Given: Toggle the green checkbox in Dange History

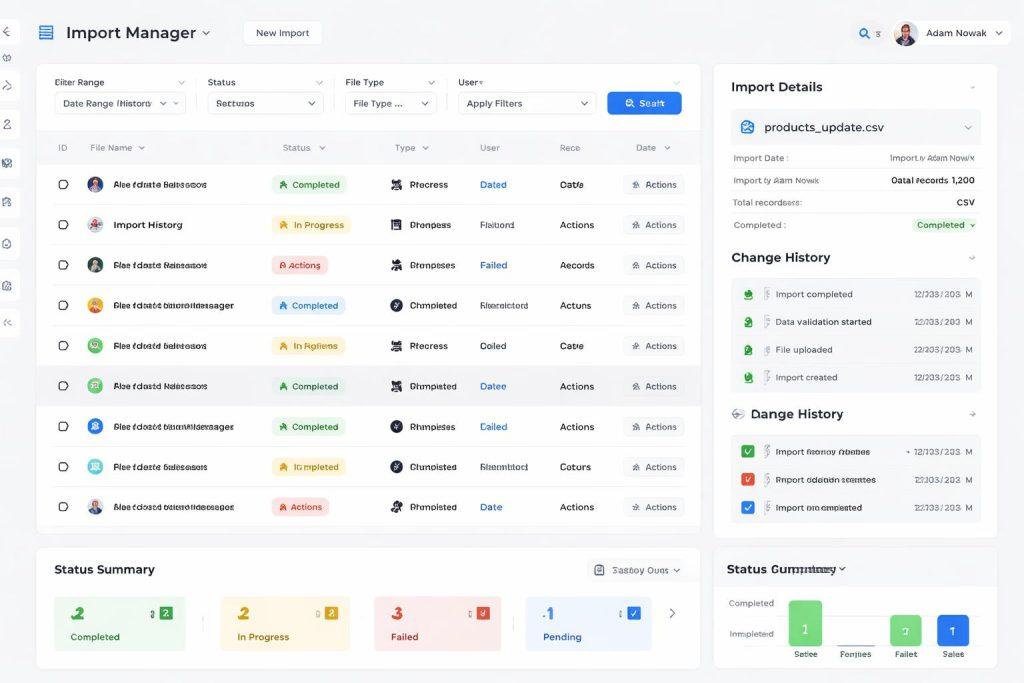Looking at the screenshot, I should point(747,452).
